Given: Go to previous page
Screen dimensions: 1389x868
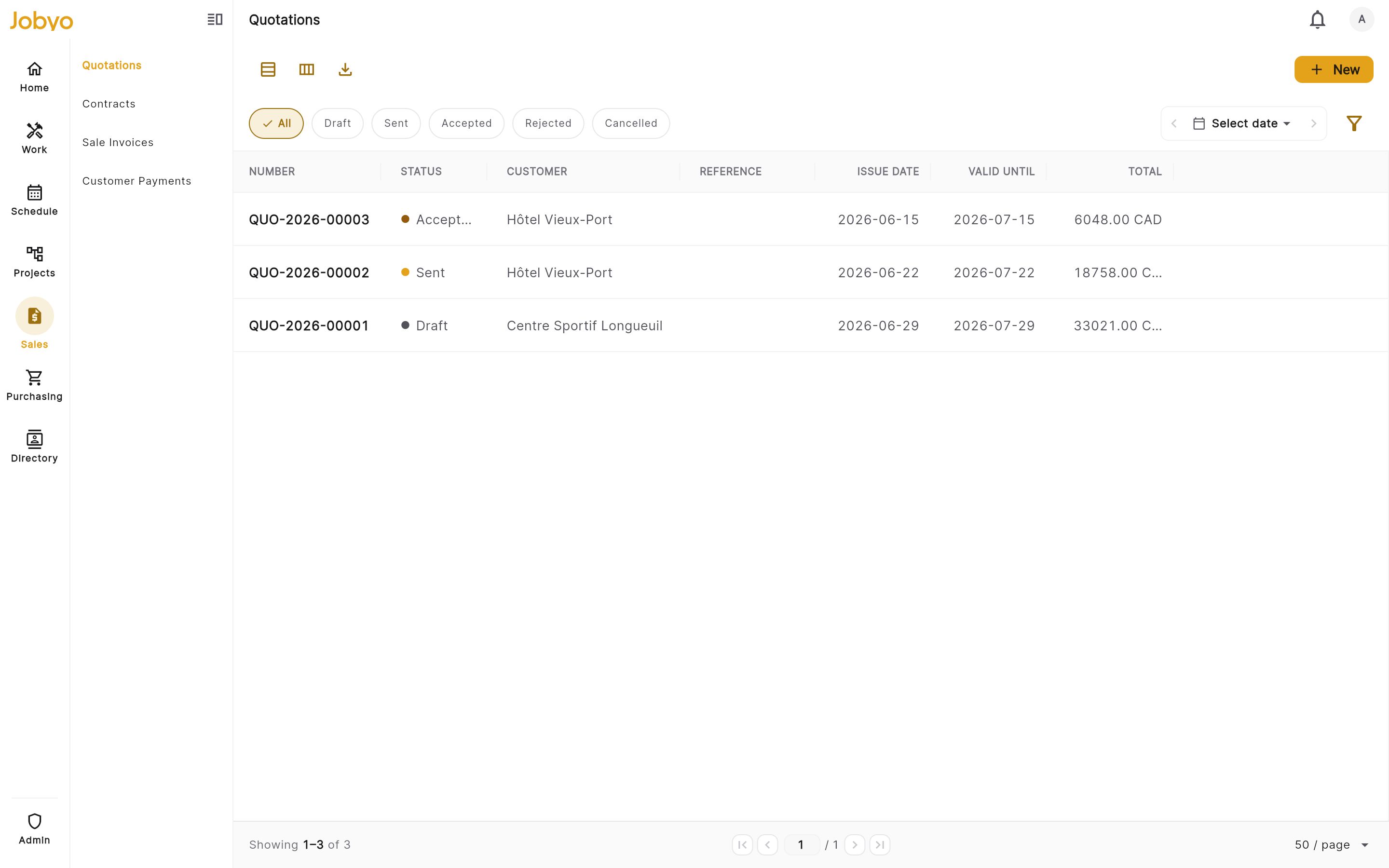Looking at the screenshot, I should [767, 844].
